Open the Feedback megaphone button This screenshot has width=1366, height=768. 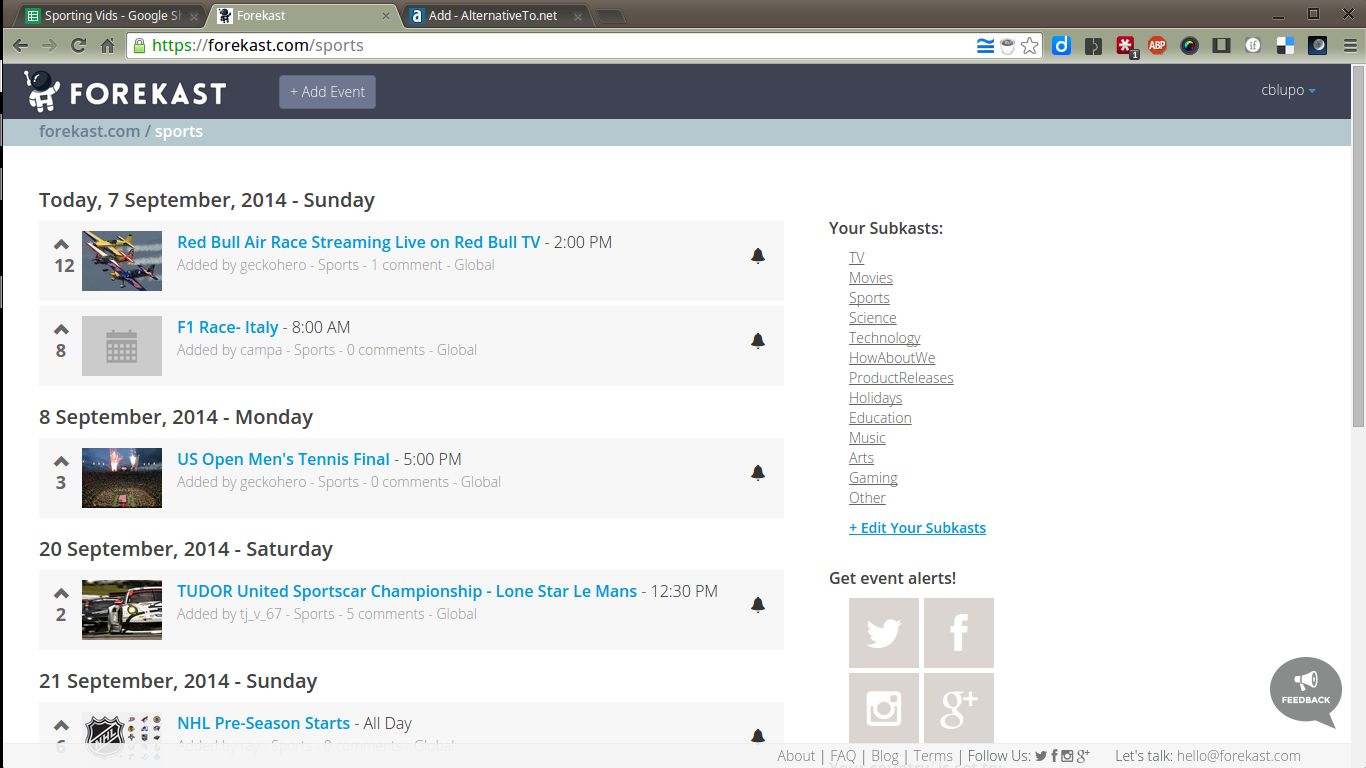(1306, 692)
